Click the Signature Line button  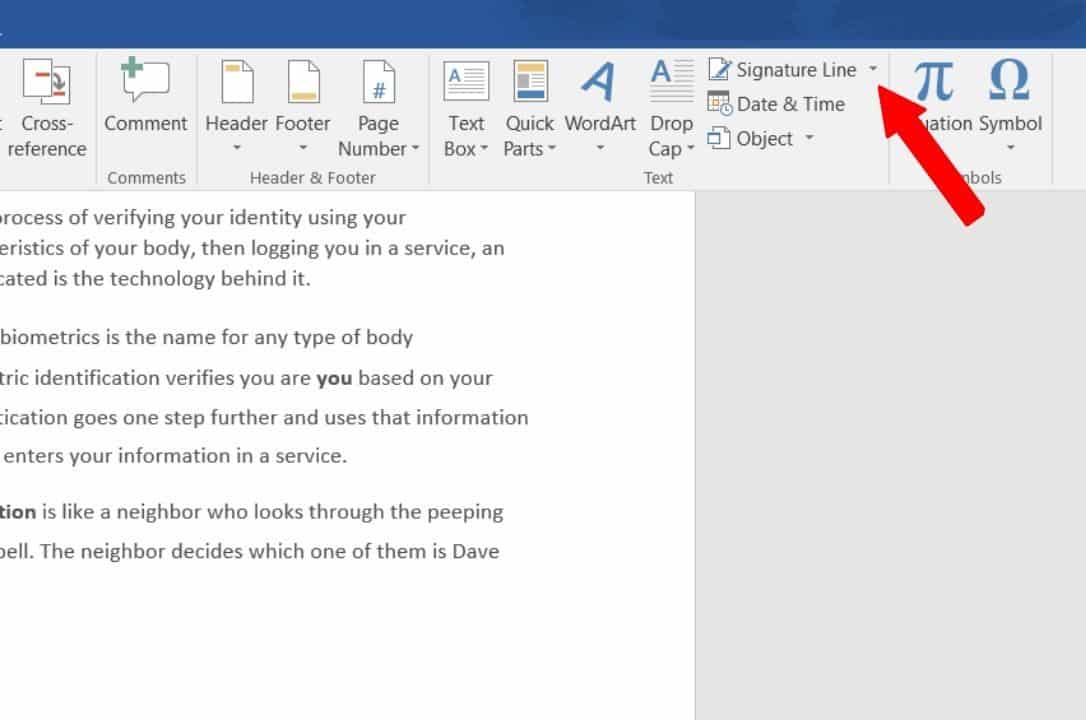(783, 69)
